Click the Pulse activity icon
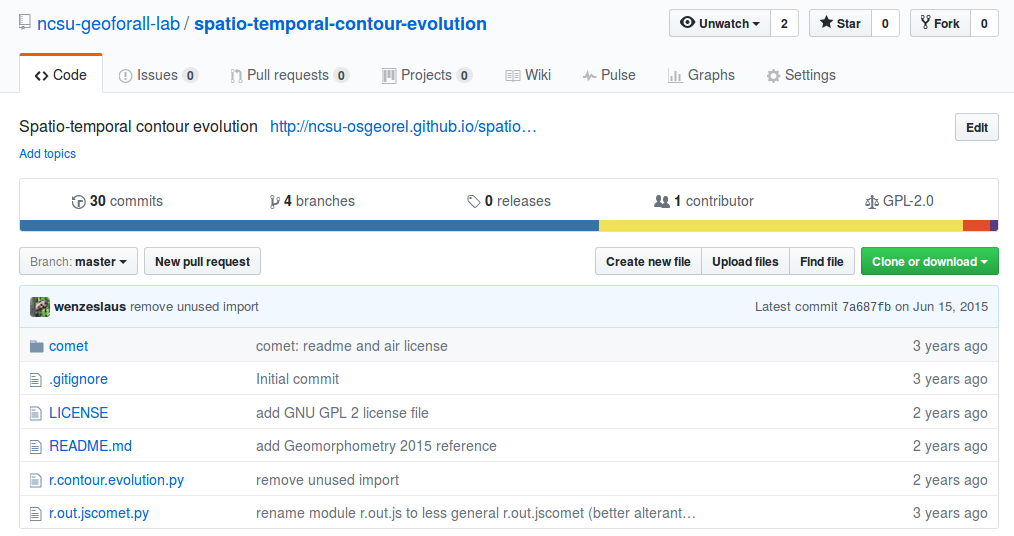The width and height of the screenshot is (1014, 536). coord(589,76)
